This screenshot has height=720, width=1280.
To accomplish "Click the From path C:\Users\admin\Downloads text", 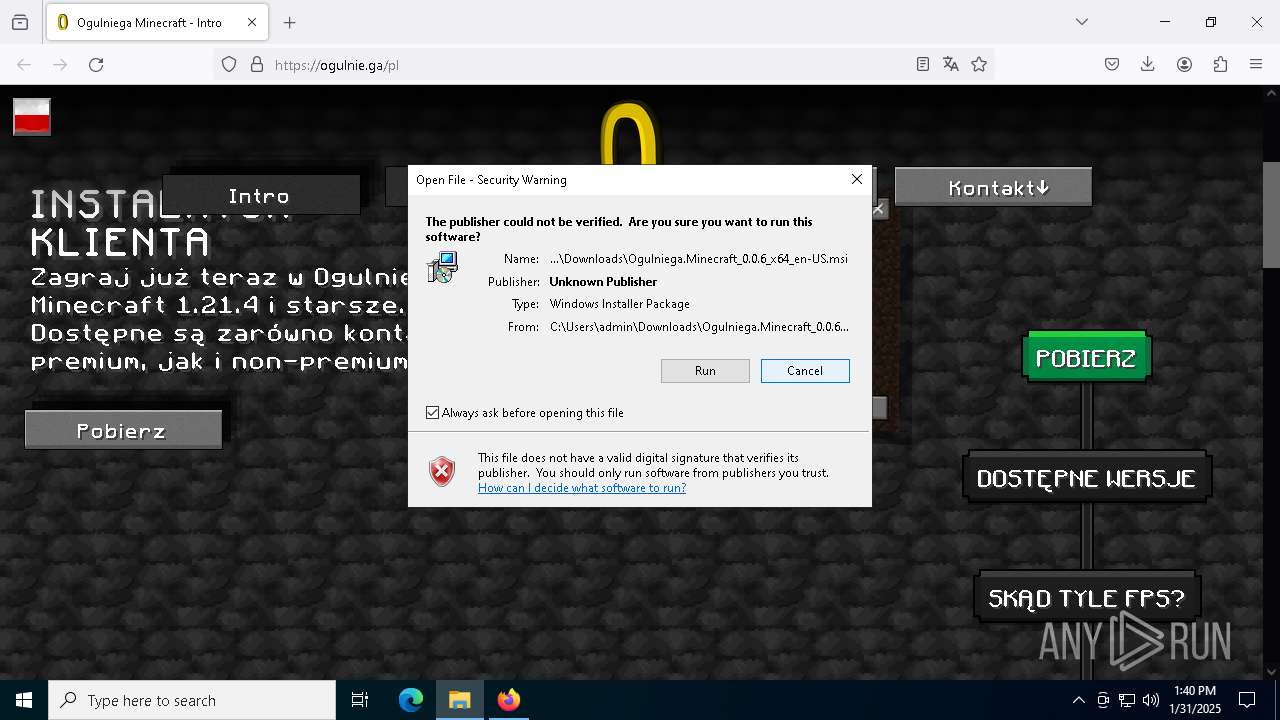I will tap(699, 327).
